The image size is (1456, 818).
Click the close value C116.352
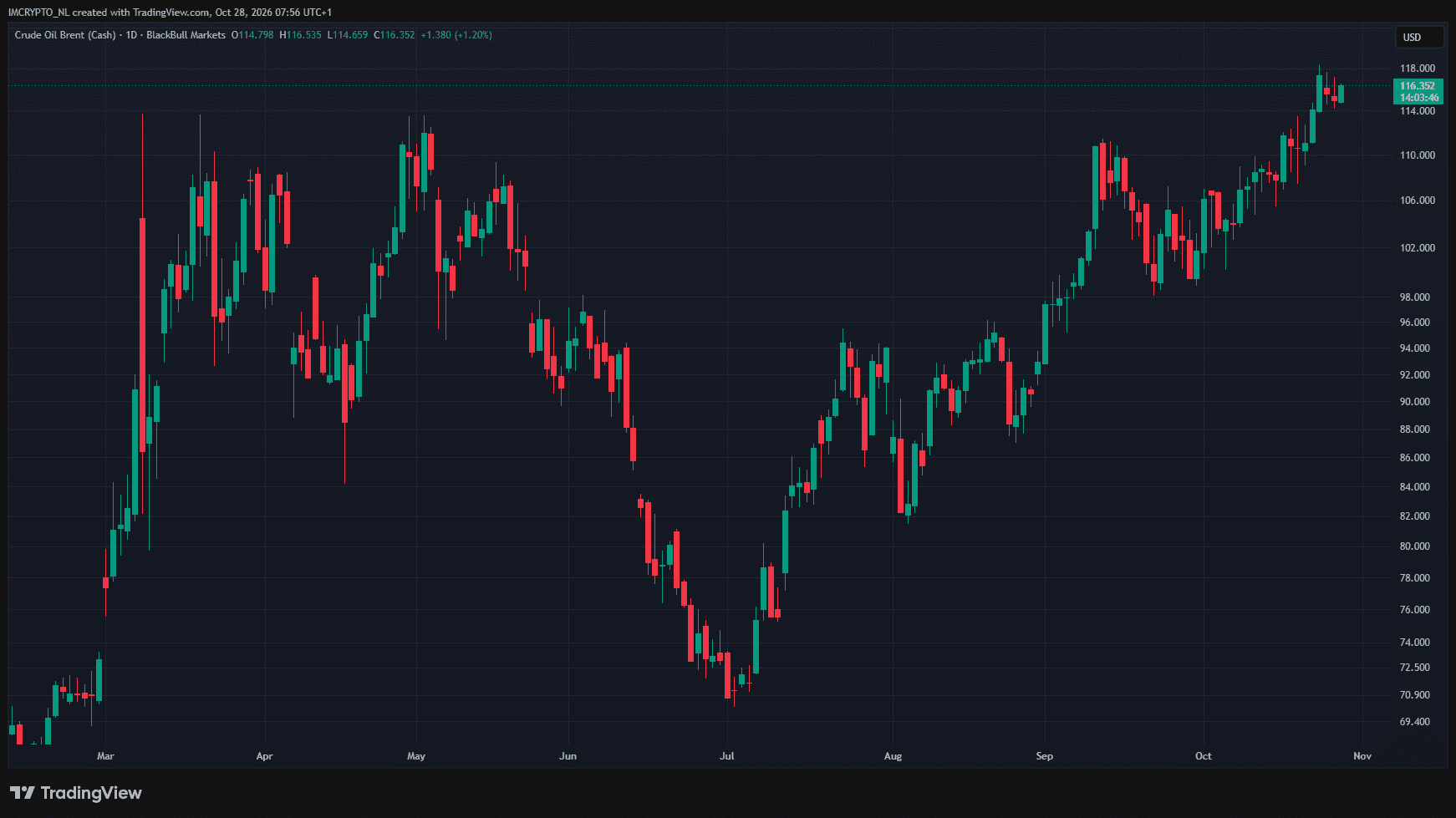coord(394,35)
